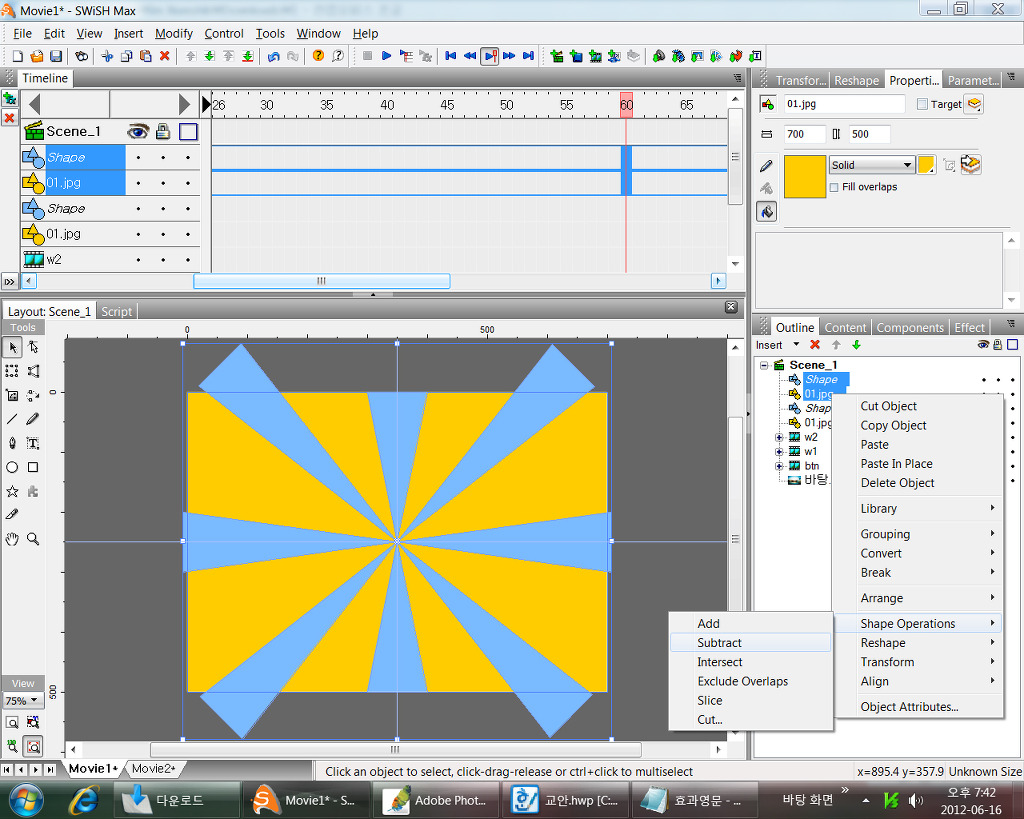Select the Rectangle shape tool
The image size is (1024, 819).
pos(33,468)
